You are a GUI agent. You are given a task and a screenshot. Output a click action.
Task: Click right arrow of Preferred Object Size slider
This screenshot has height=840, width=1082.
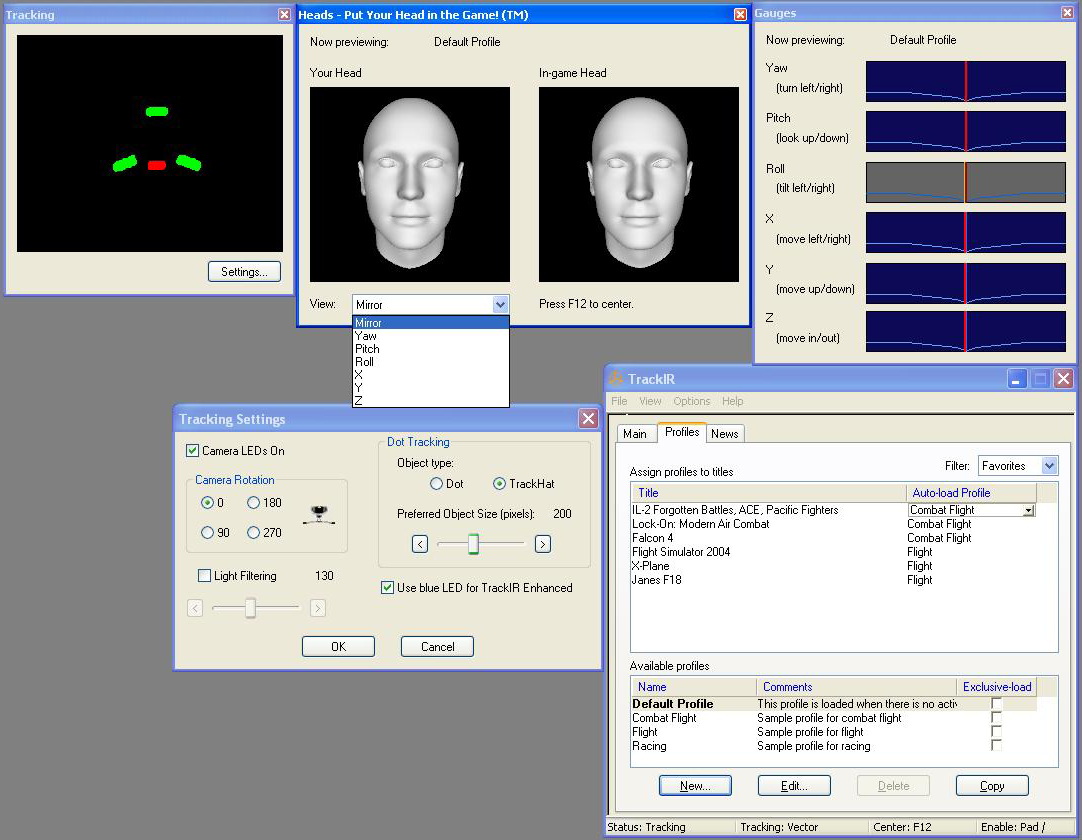click(543, 544)
